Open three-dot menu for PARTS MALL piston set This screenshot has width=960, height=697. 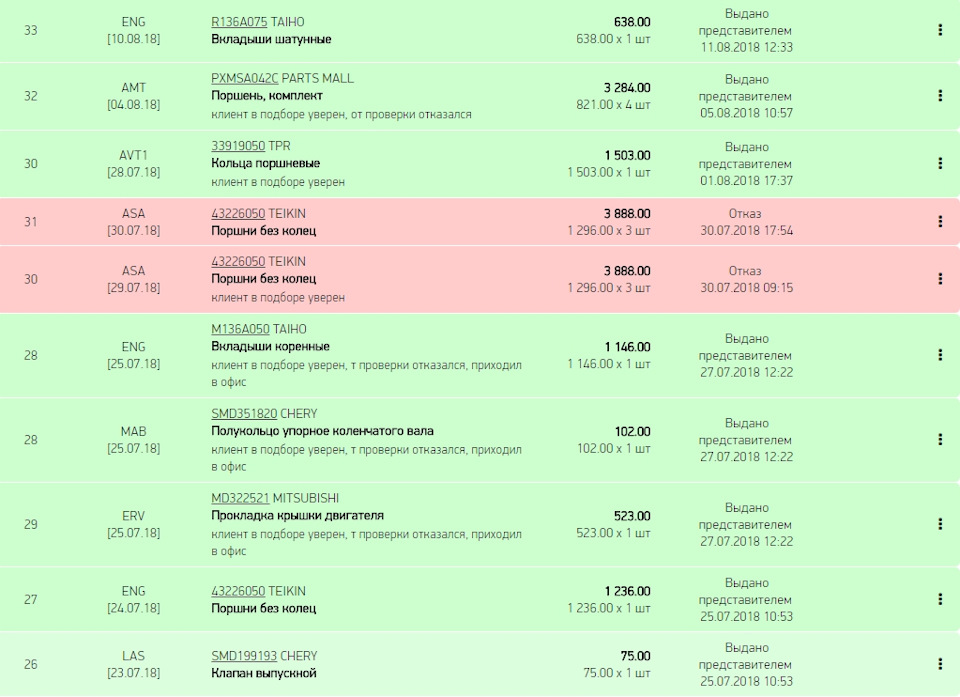click(940, 96)
